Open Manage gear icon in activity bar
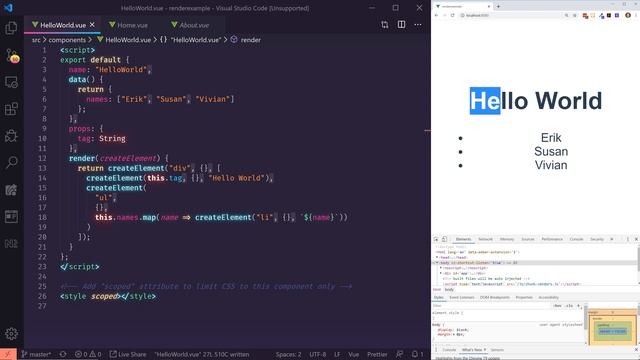The width and height of the screenshot is (640, 360). [11, 333]
